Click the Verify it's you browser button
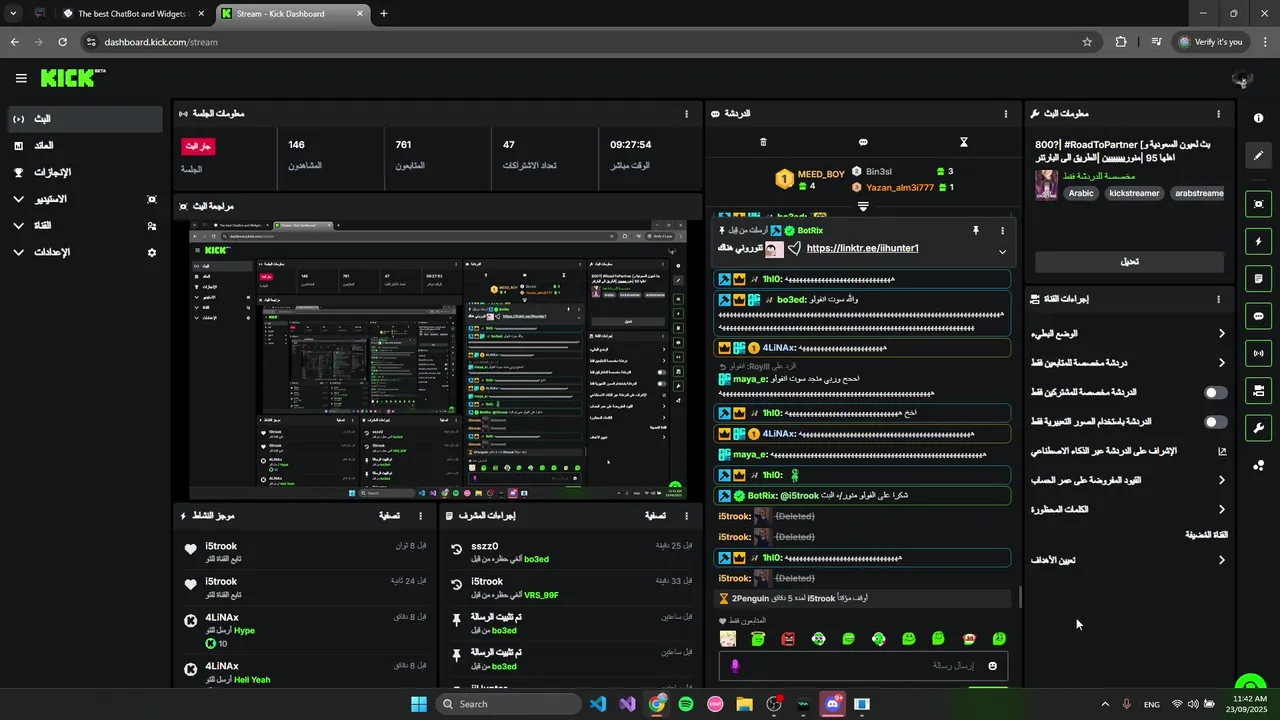The height and width of the screenshot is (720, 1280). [1210, 42]
